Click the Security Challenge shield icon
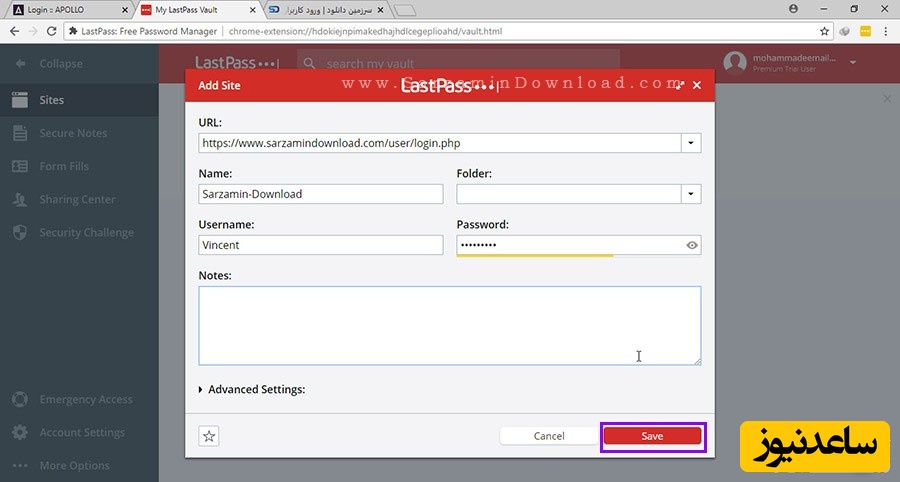900x482 pixels. (x=19, y=232)
